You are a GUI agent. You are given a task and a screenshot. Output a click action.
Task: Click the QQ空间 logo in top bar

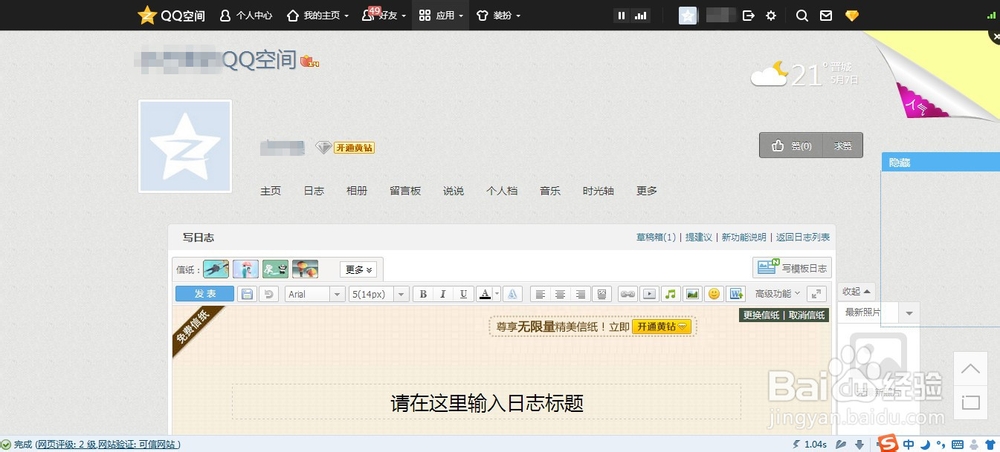click(x=172, y=15)
